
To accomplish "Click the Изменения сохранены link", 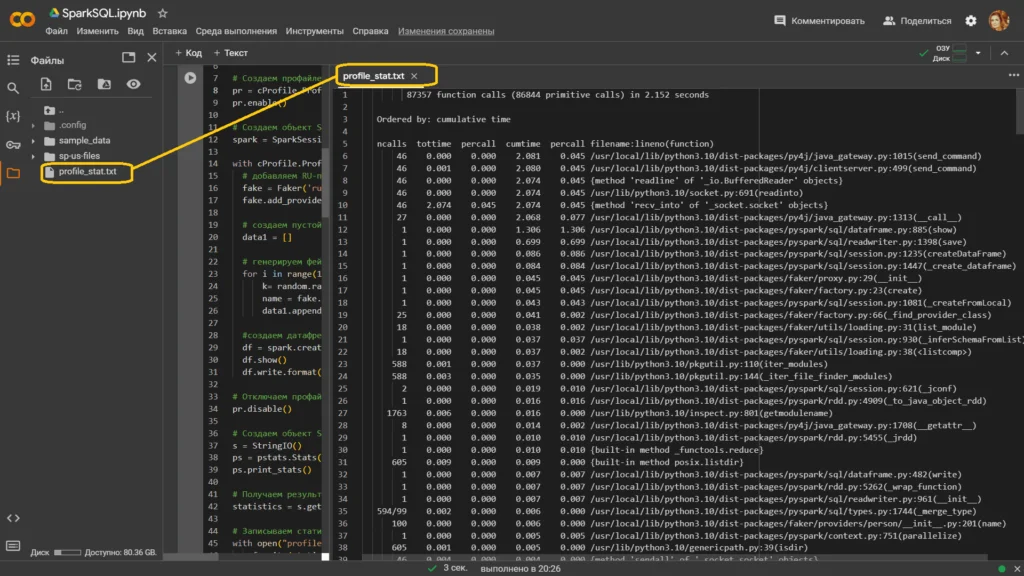I will coord(446,31).
